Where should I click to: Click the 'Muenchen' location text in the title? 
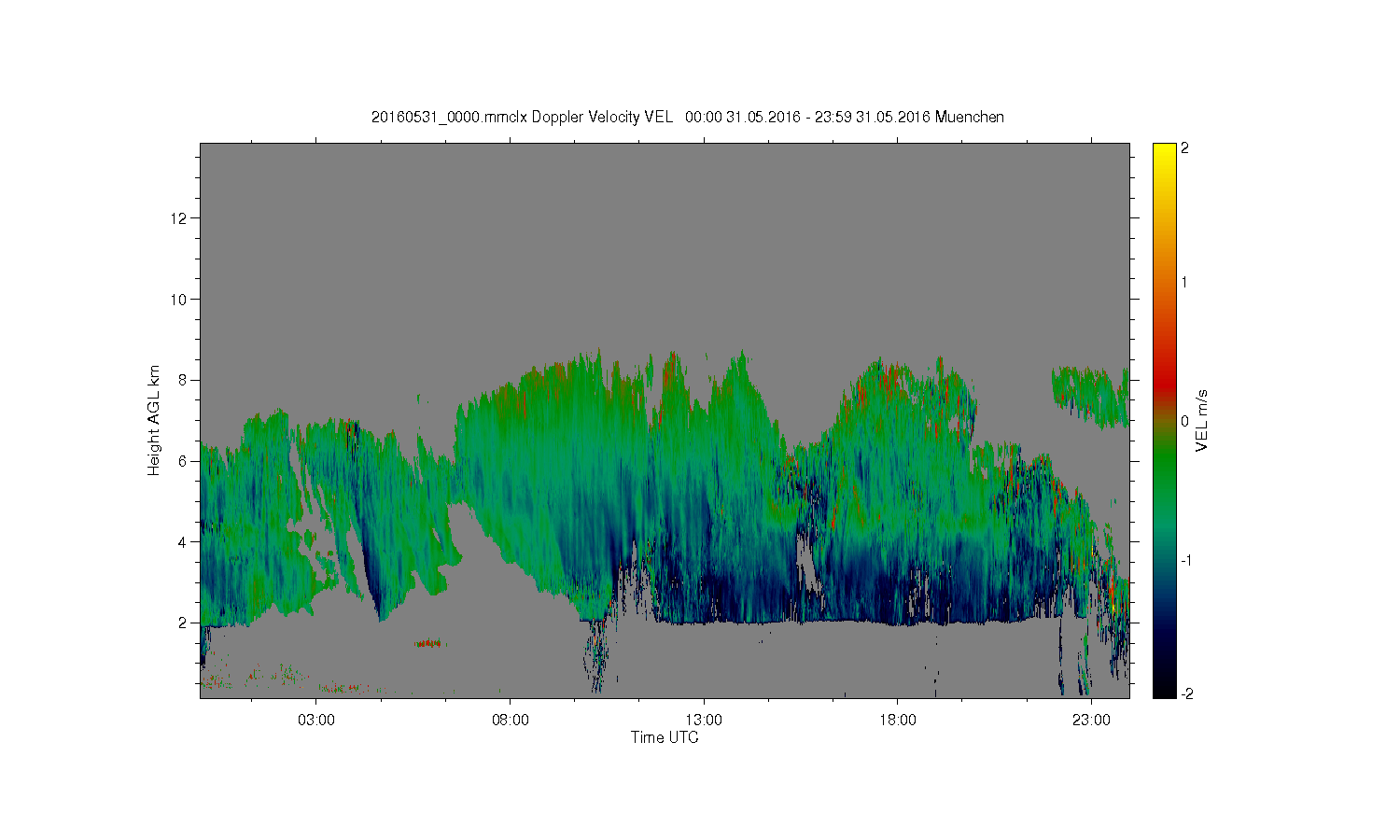tap(969, 117)
